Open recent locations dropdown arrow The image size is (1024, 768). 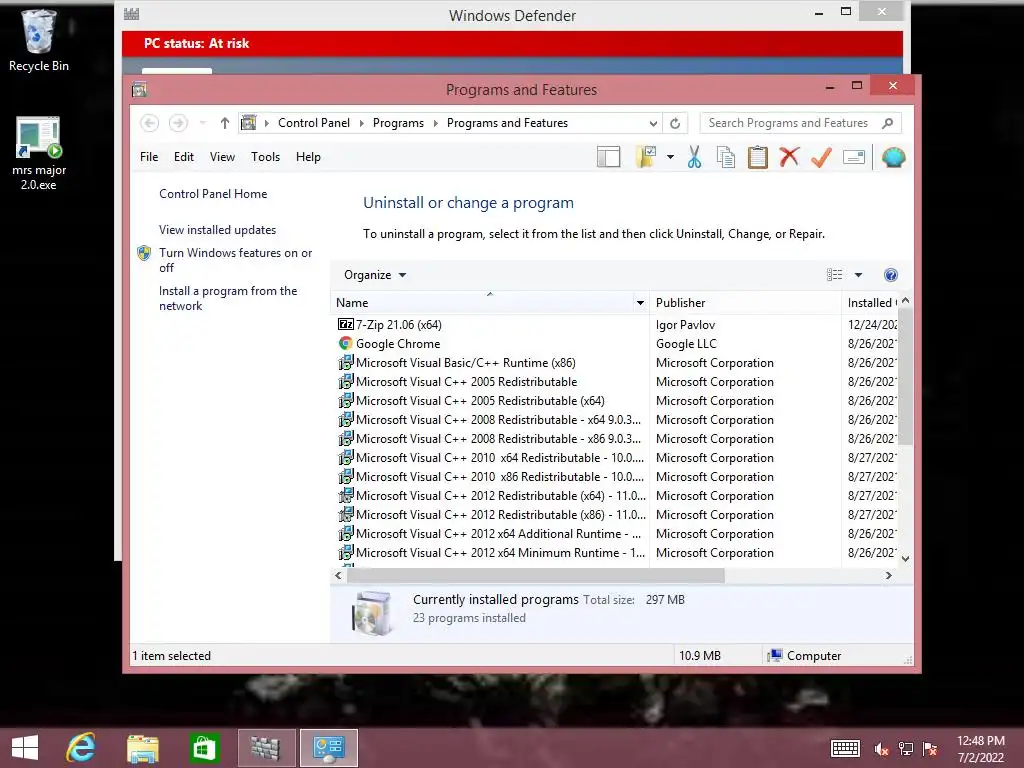coord(202,123)
